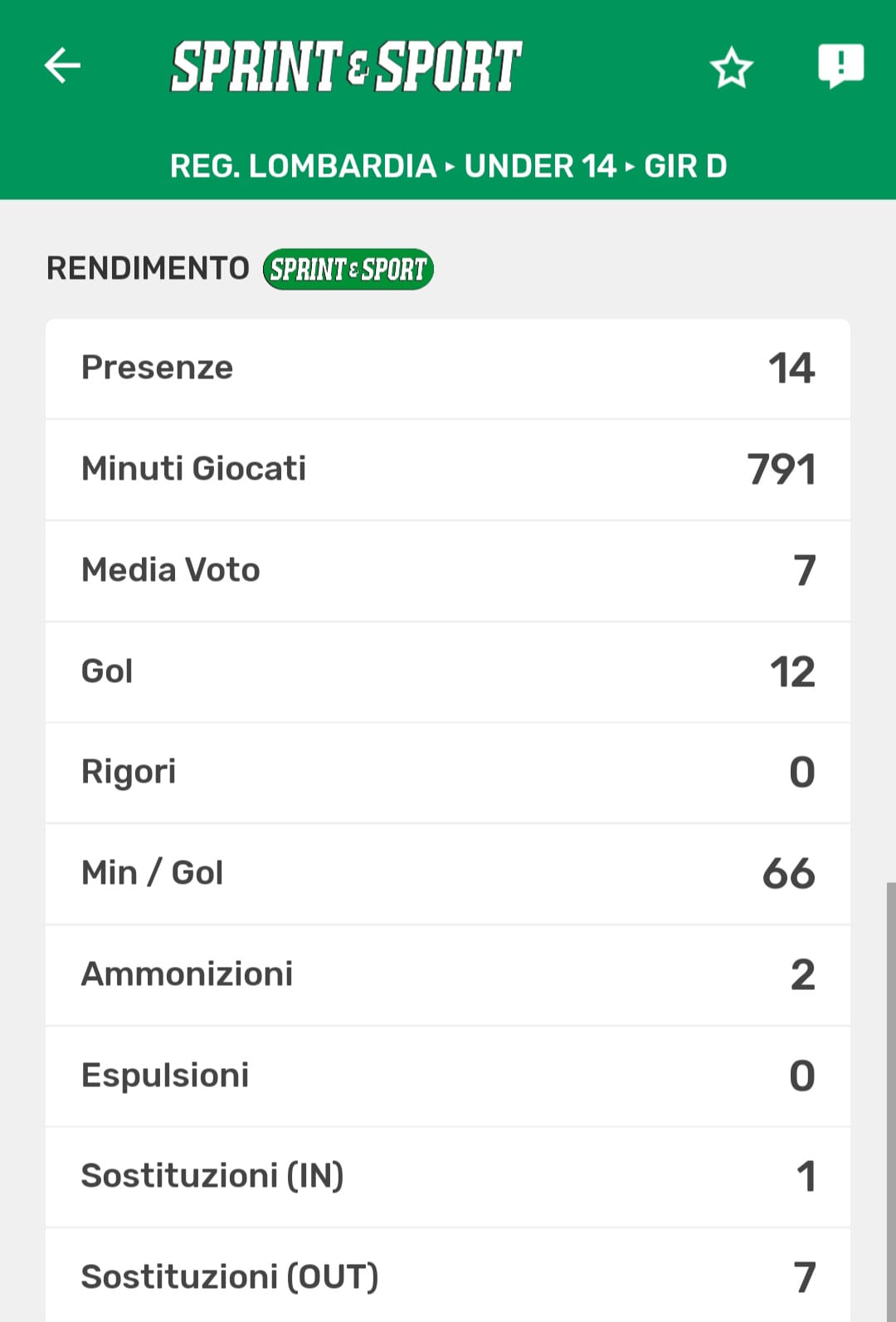Open the report issue speech bubble icon
Screen dimensions: 896x1322
840,66
